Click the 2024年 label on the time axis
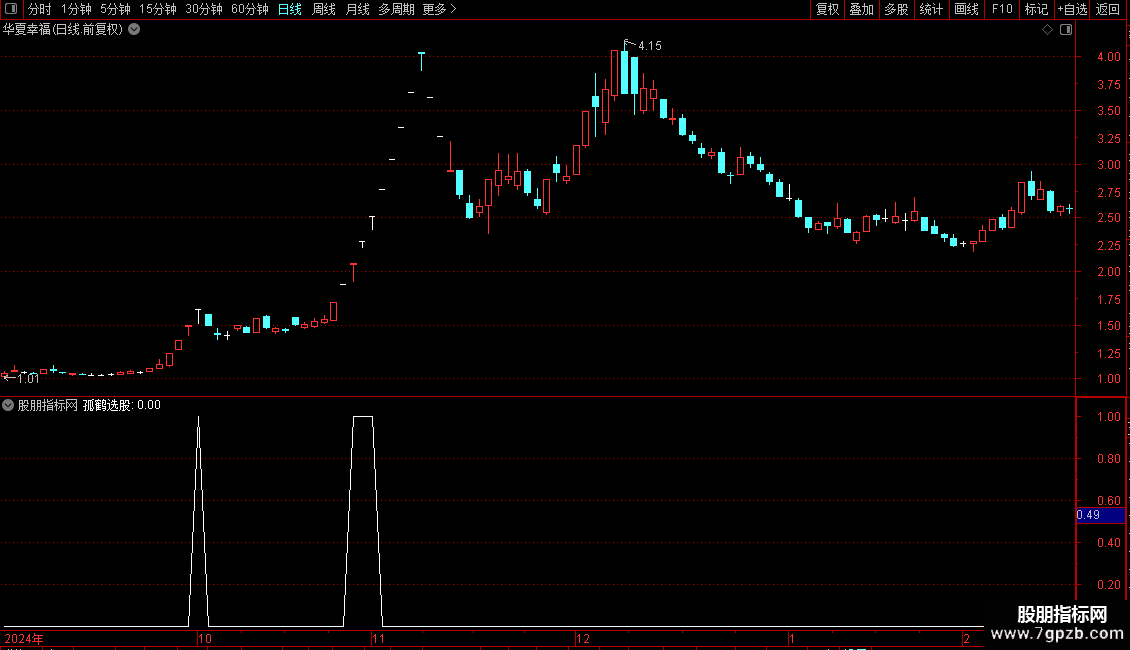The image size is (1130, 650). 24,638
